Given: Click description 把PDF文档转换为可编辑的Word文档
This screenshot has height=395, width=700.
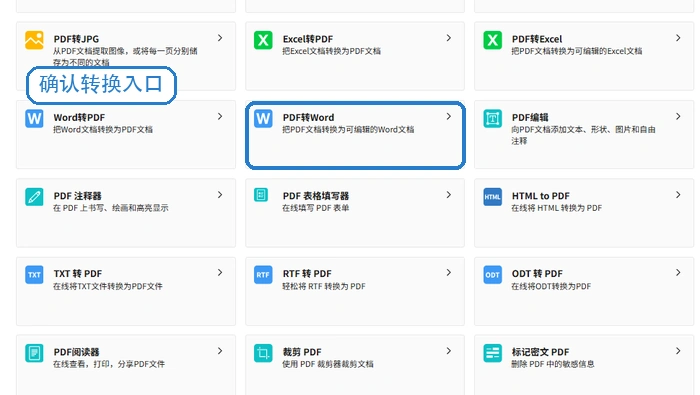Looking at the screenshot, I should 348,129.
